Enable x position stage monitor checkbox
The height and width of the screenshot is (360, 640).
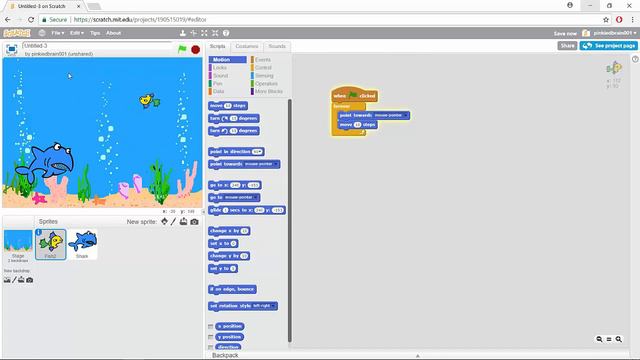(211, 327)
